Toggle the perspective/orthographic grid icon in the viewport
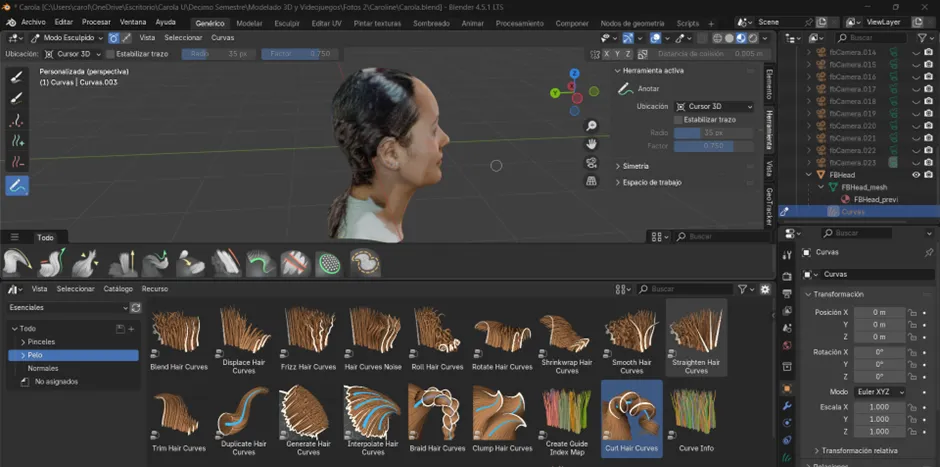The height and width of the screenshot is (467, 940). click(592, 181)
